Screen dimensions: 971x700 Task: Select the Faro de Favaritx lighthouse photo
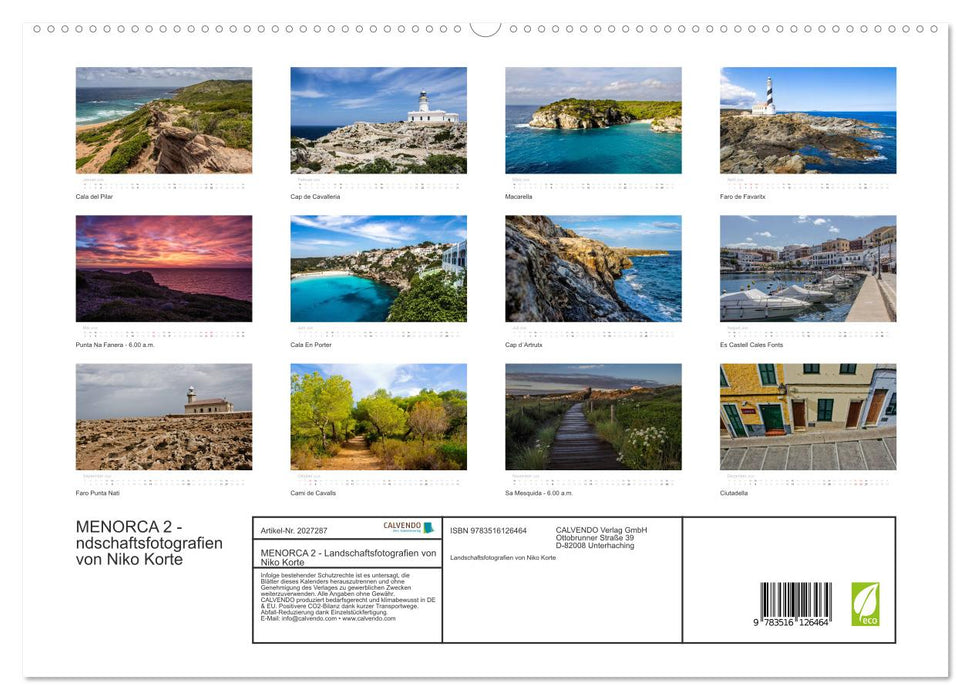pos(806,119)
